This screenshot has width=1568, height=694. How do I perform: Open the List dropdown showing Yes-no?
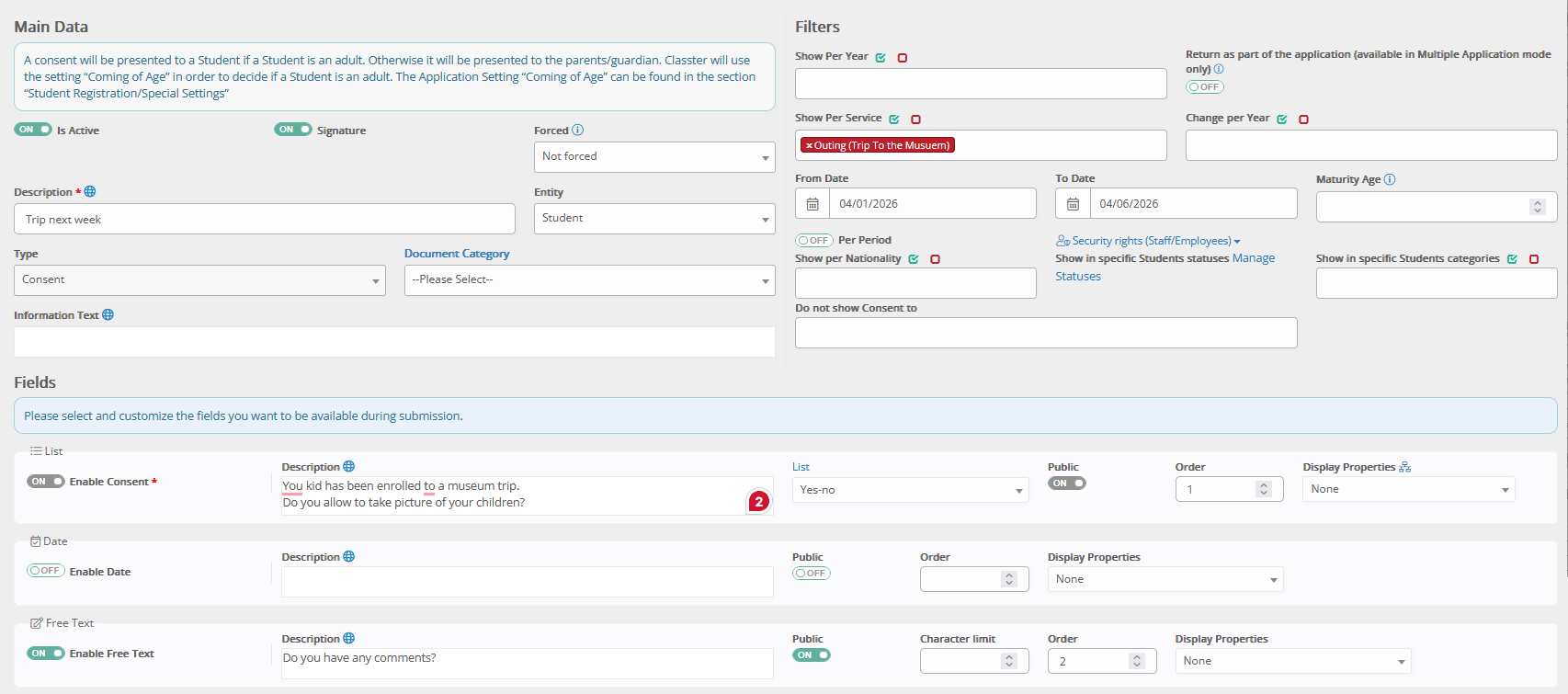tap(910, 490)
